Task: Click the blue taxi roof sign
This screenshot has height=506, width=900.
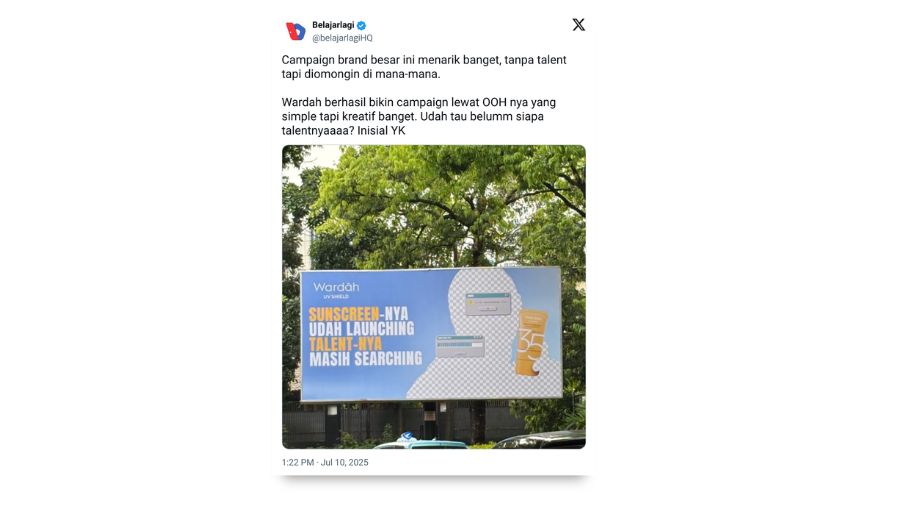Action: [x=406, y=437]
